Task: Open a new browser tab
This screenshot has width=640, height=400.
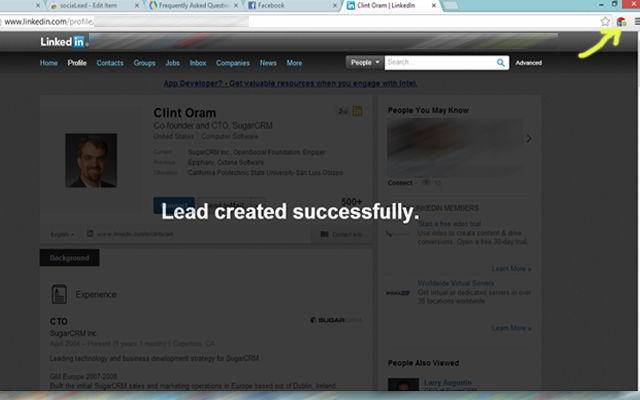Action: tap(450, 6)
